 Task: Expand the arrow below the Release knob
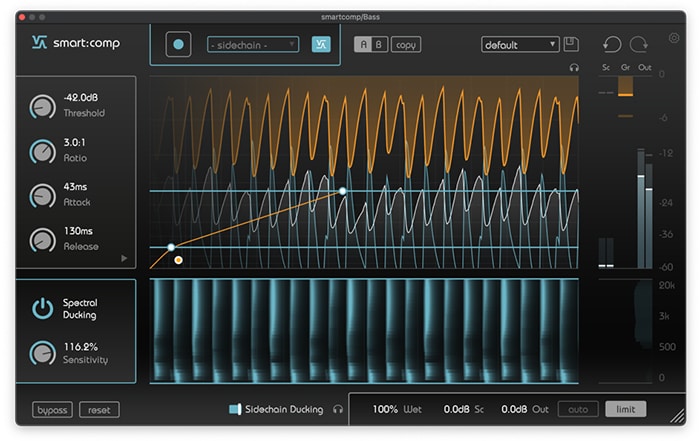(x=125, y=258)
